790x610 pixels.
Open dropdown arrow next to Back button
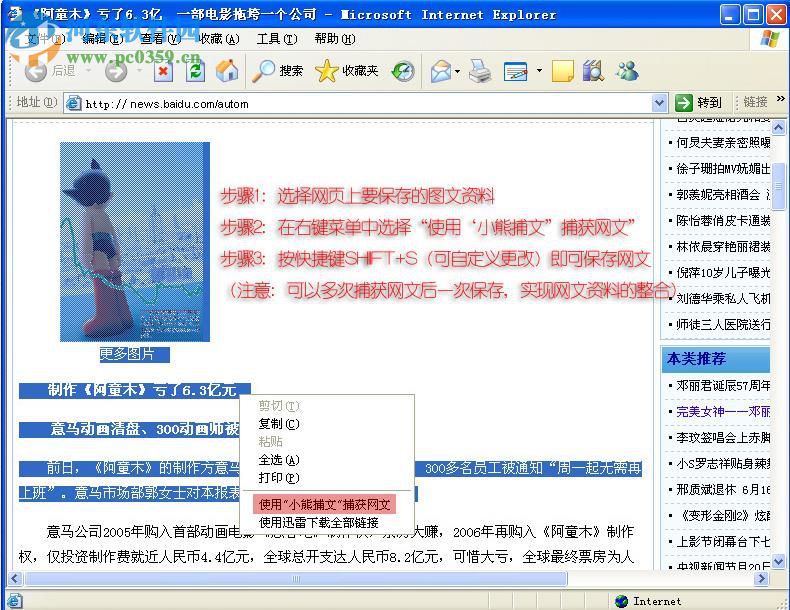88,71
